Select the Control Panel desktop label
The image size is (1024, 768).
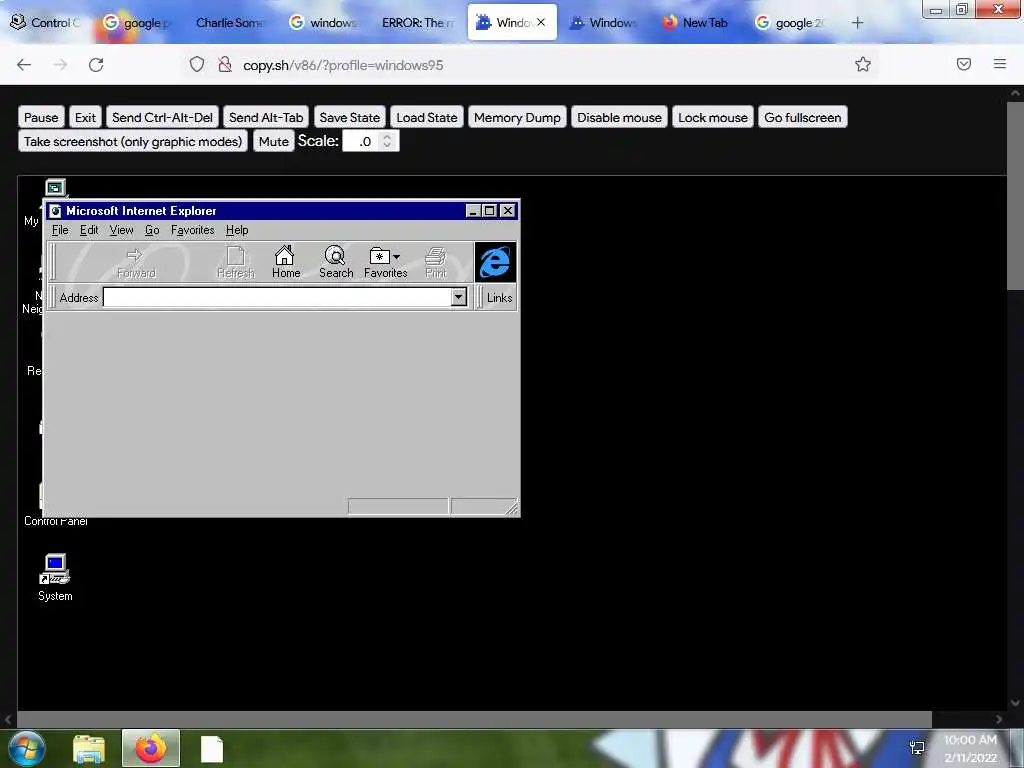(56, 521)
